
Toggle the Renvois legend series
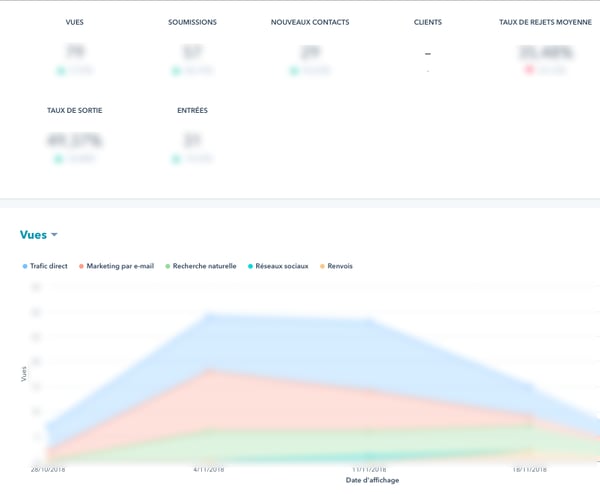[x=336, y=266]
